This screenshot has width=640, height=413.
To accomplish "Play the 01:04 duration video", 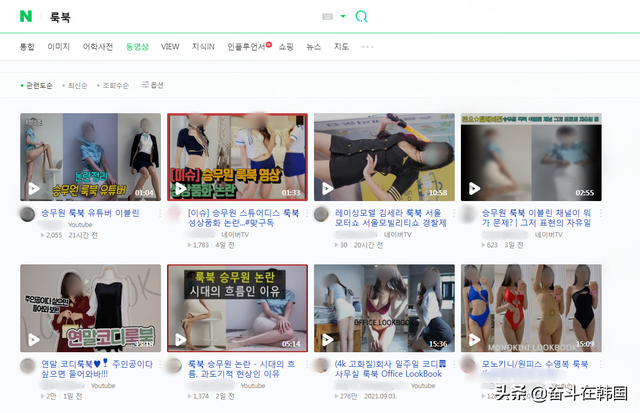I will (x=90, y=156).
